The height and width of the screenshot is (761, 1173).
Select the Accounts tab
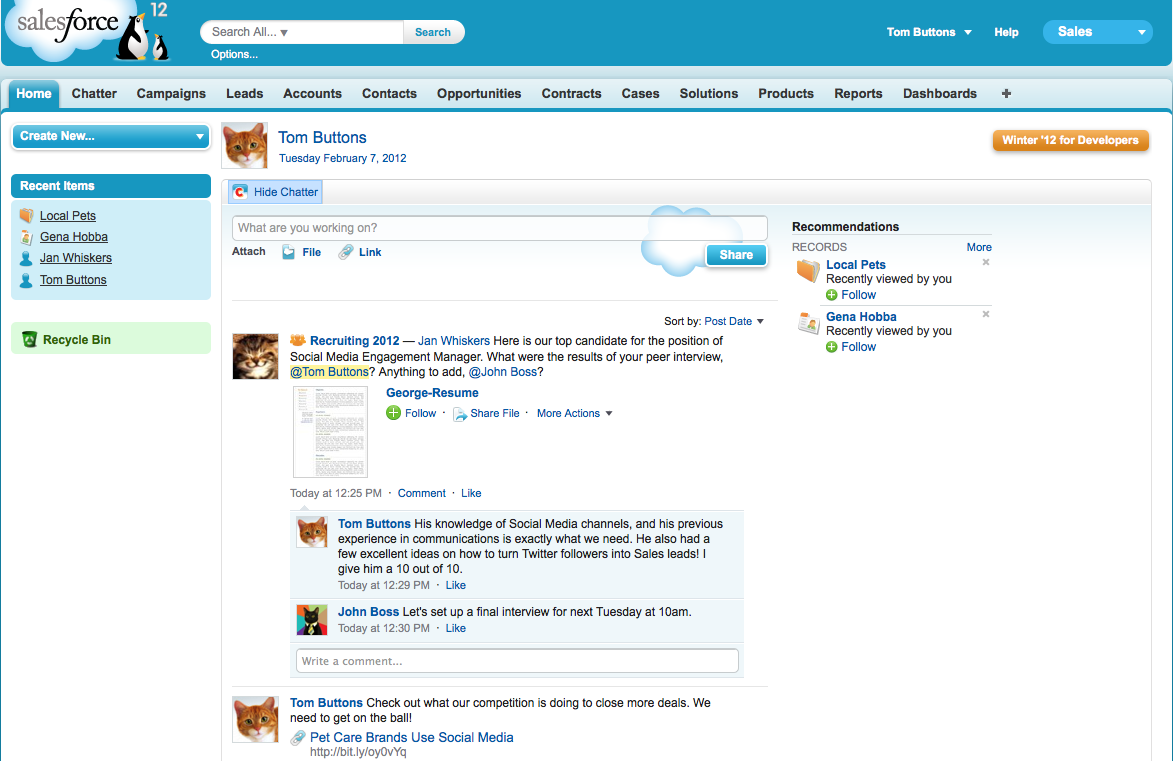click(312, 94)
